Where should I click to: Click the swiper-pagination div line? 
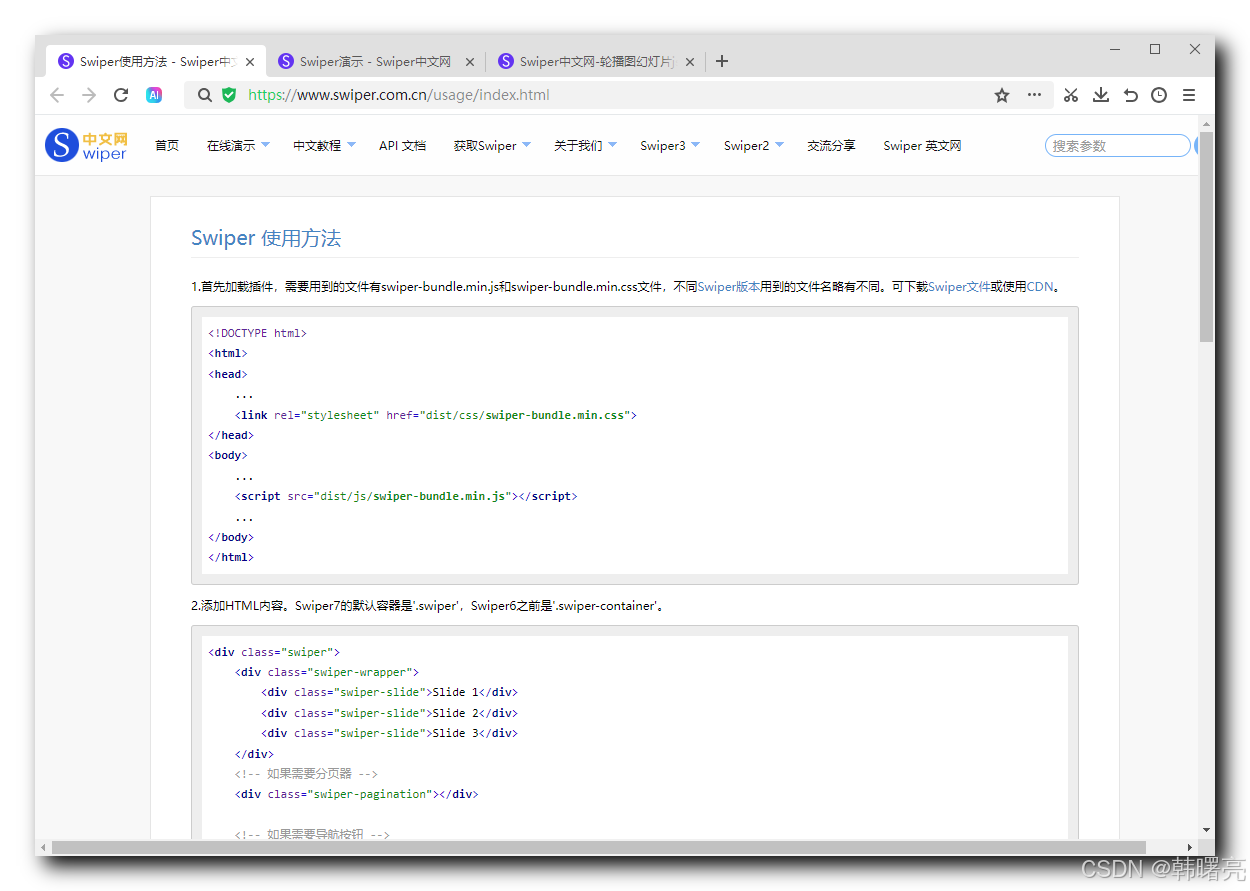click(357, 794)
